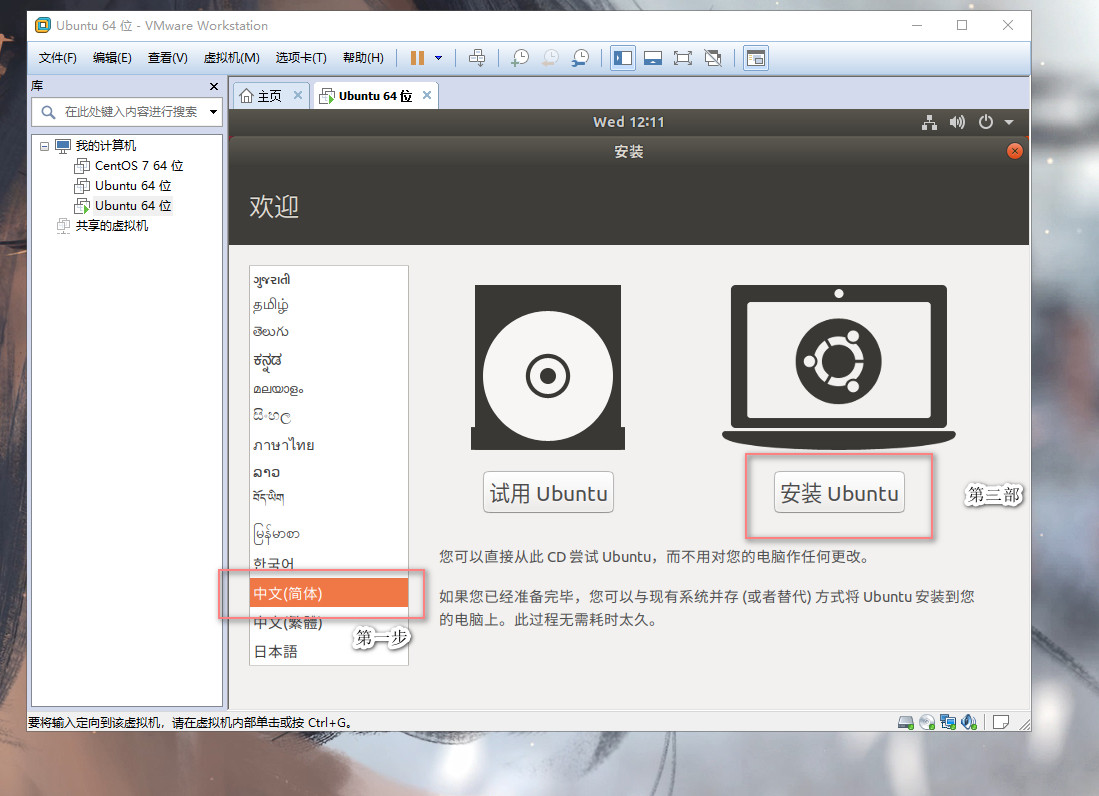Click the 安装 Ubuntu button

(839, 493)
